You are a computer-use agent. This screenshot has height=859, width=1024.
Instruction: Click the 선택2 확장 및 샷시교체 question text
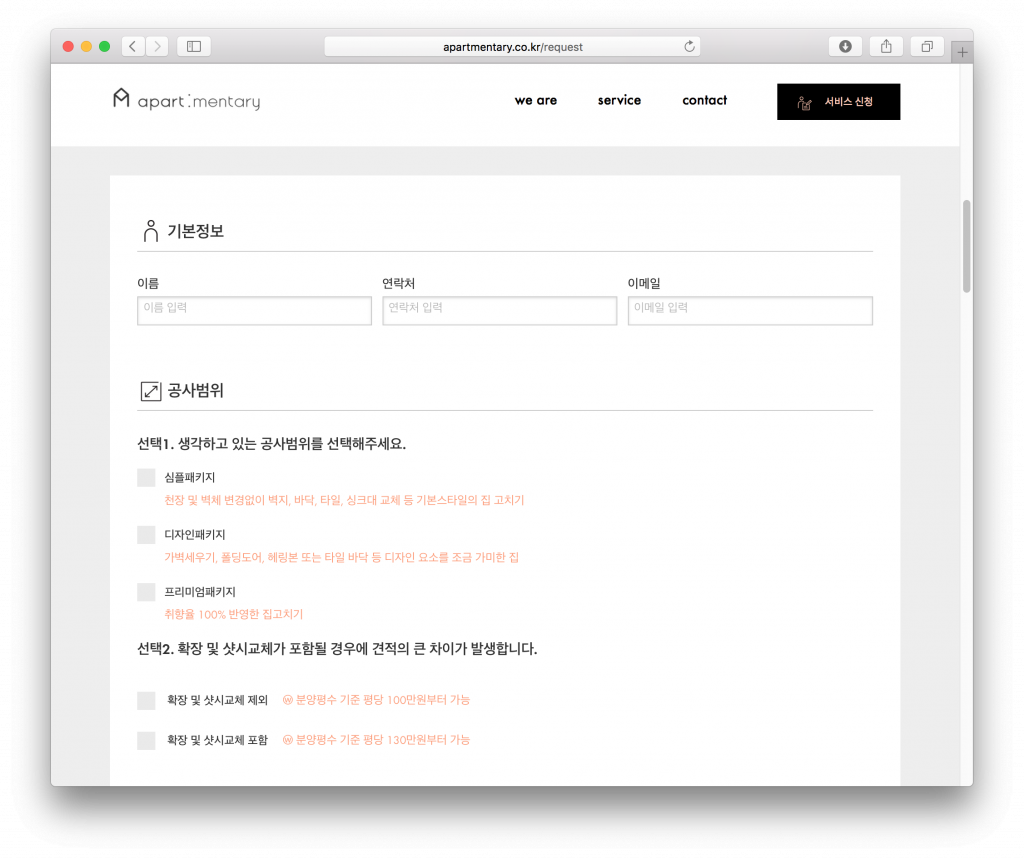tap(337, 649)
